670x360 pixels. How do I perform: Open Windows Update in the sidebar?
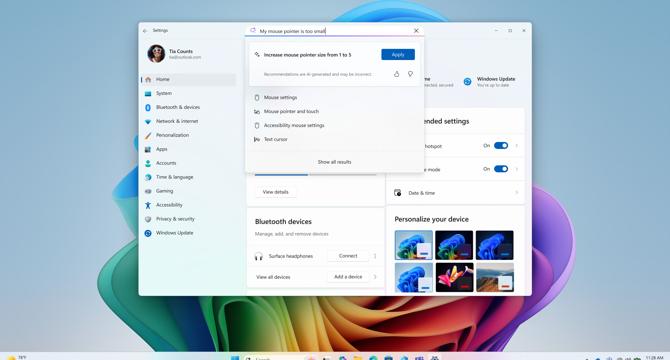pos(188,233)
